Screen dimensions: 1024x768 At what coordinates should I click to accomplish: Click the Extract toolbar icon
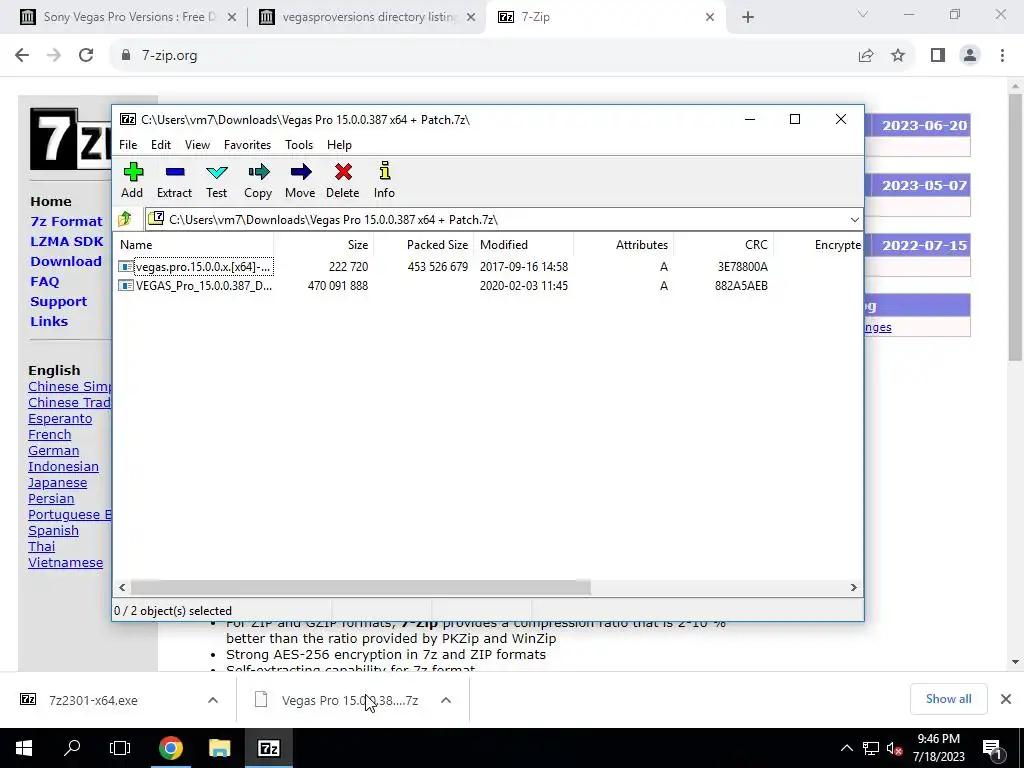click(x=174, y=180)
